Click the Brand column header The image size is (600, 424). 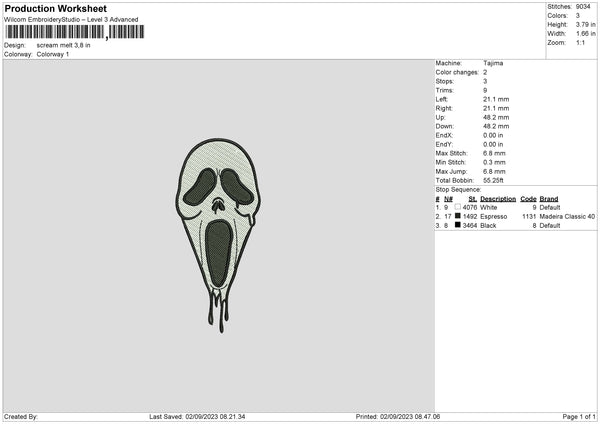click(549, 199)
